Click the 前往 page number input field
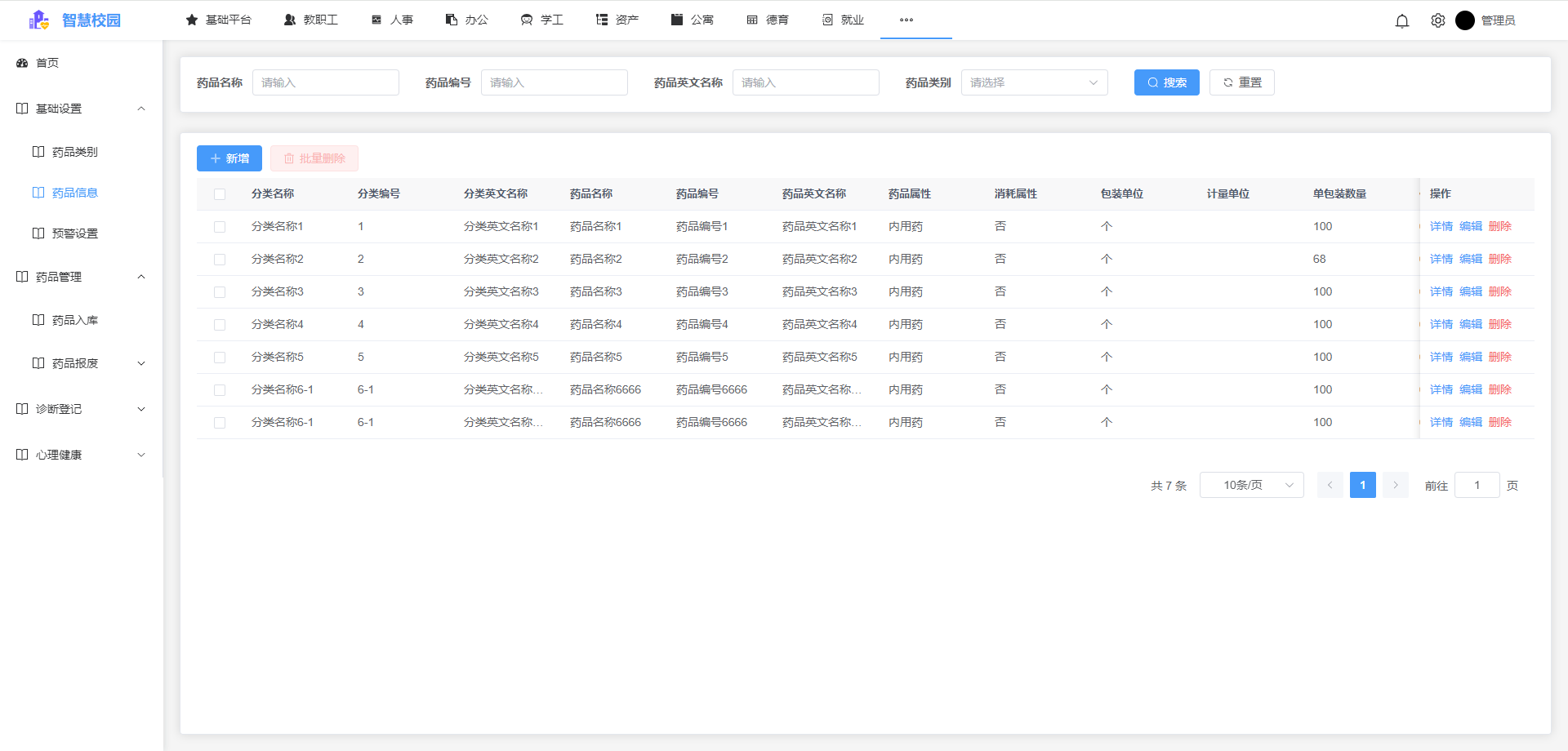Viewport: 1568px width, 751px height. [1477, 485]
